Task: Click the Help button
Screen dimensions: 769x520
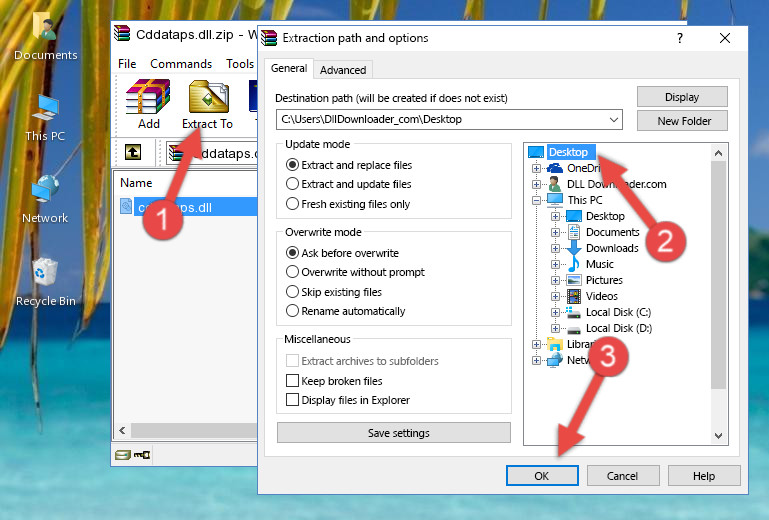Action: point(704,476)
